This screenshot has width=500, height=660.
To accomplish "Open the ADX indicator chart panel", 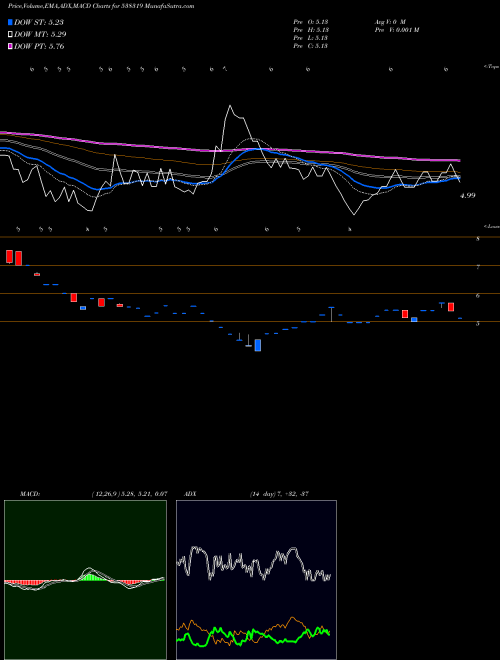I will [256, 580].
